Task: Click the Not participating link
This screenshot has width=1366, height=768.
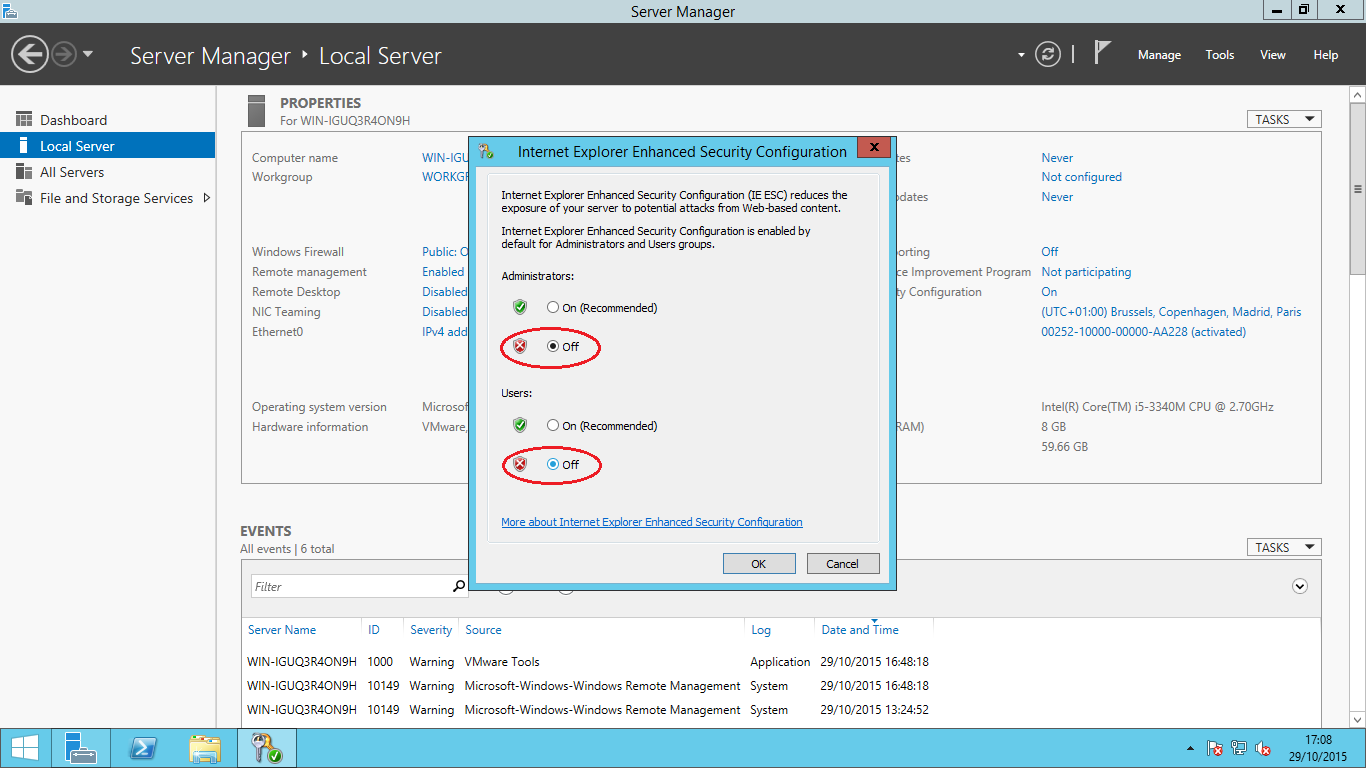Action: click(1086, 272)
